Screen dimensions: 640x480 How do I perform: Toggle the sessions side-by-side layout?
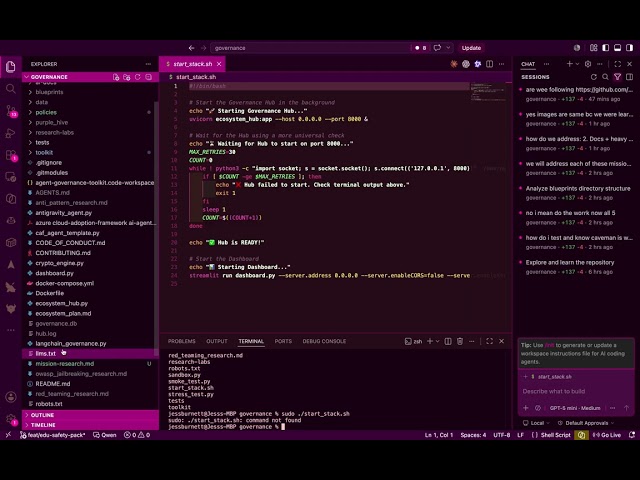tap(629, 77)
